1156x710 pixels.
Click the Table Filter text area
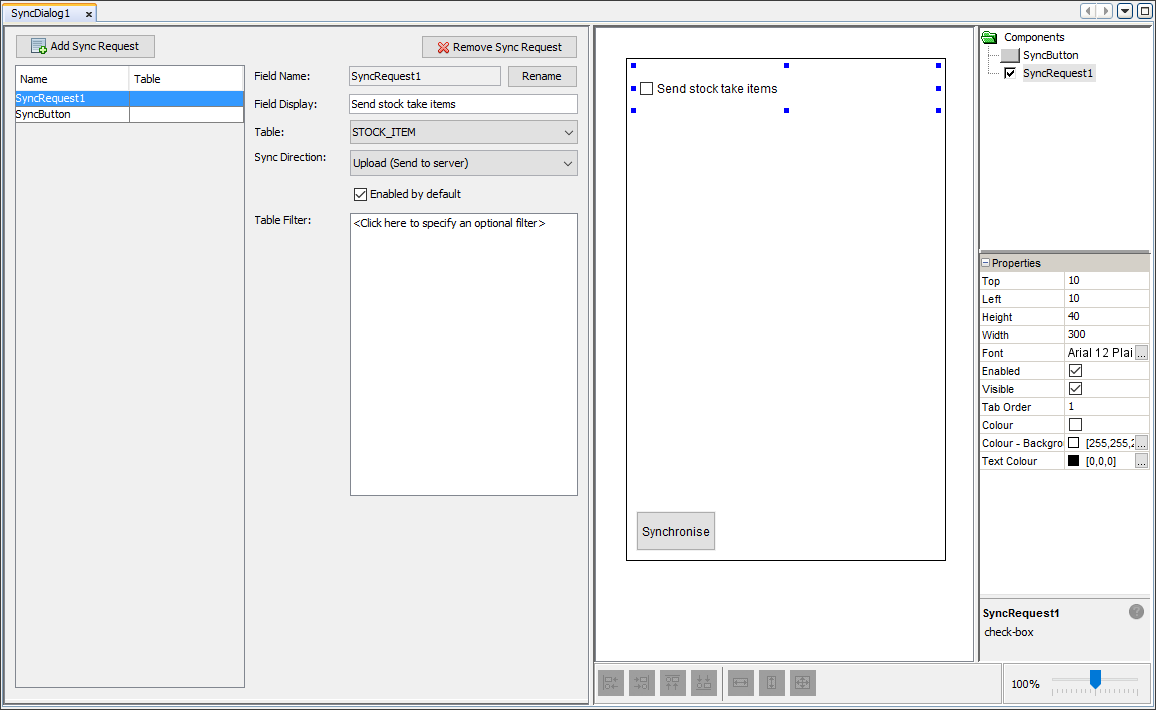464,355
